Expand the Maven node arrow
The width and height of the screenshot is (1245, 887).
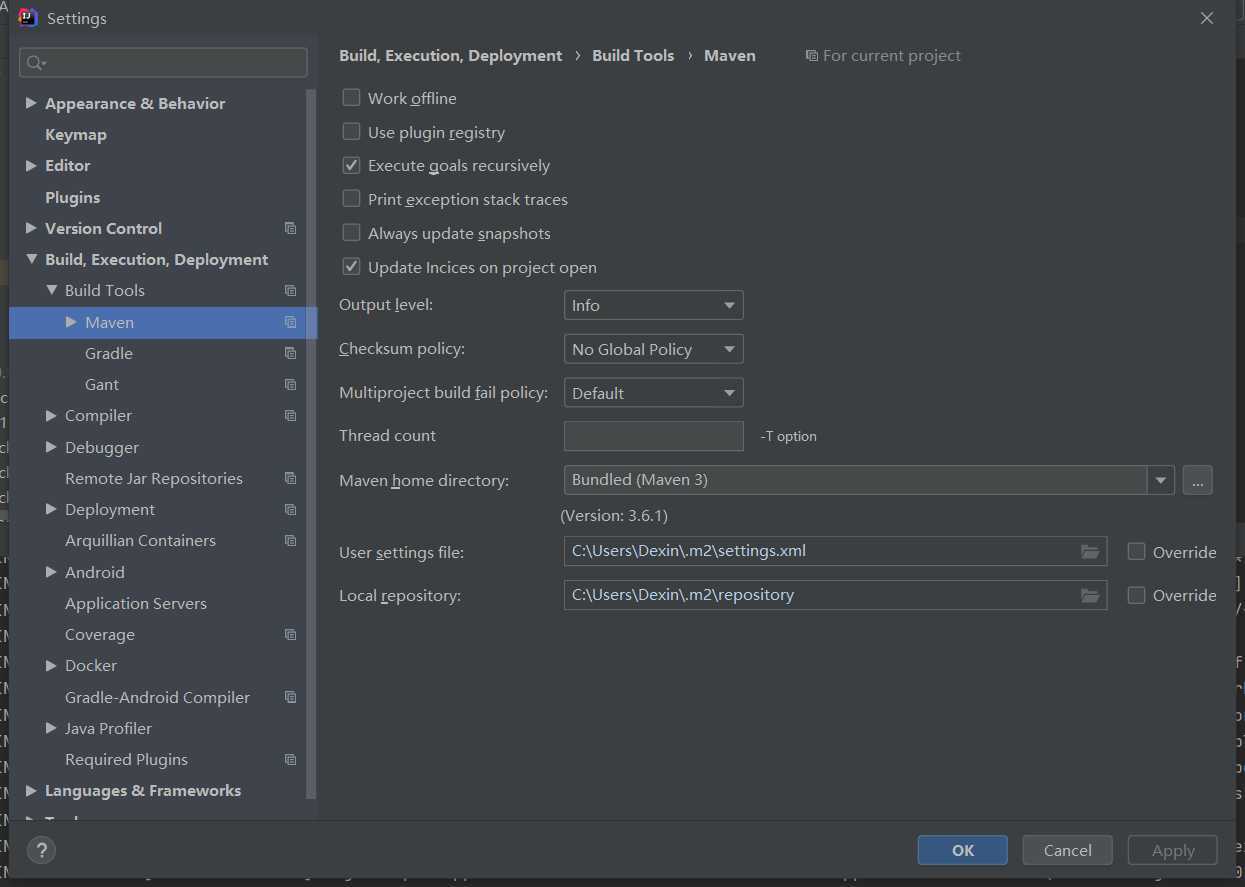click(x=71, y=322)
